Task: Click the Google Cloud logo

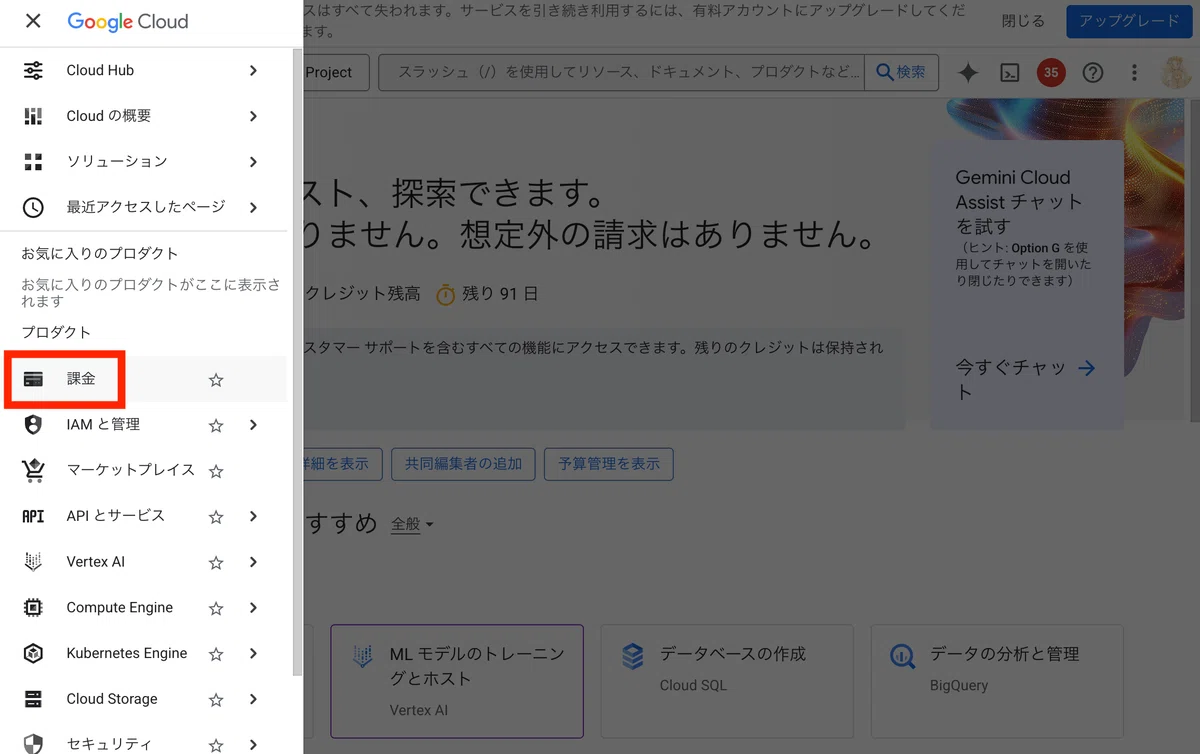Action: point(128,21)
